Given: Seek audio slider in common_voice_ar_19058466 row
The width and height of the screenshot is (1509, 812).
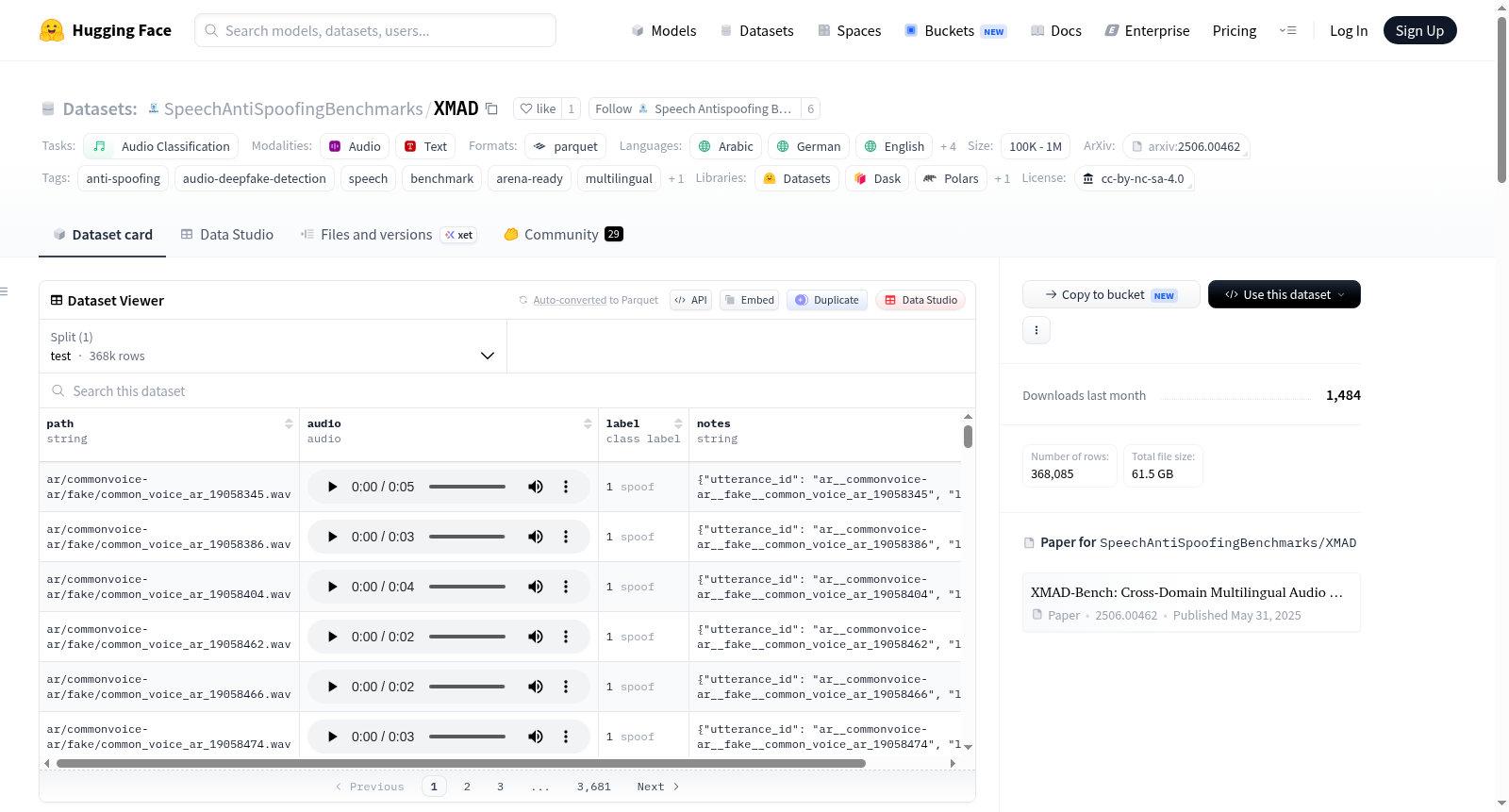Looking at the screenshot, I should 467,687.
